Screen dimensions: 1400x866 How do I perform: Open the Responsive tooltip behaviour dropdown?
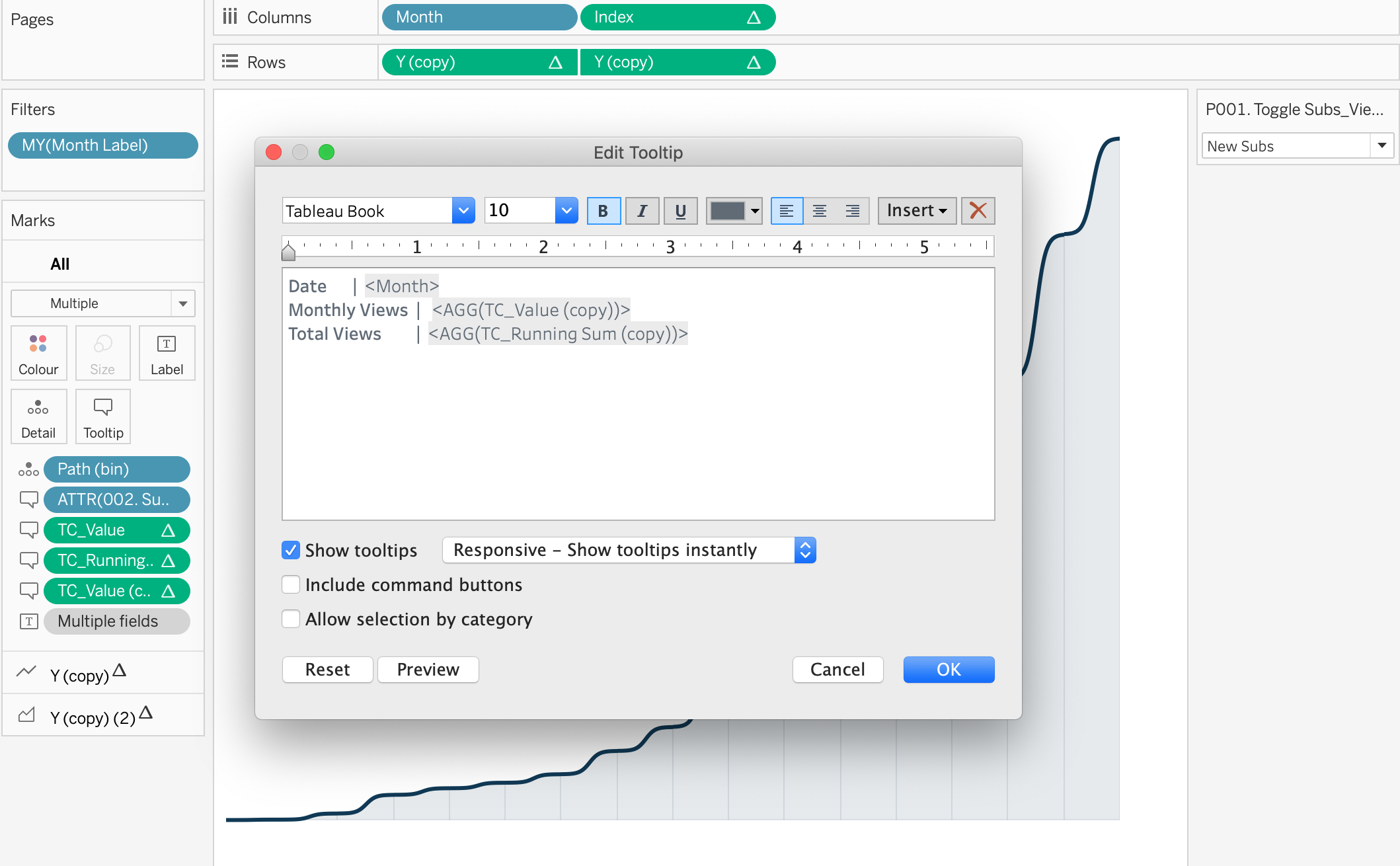coord(629,550)
